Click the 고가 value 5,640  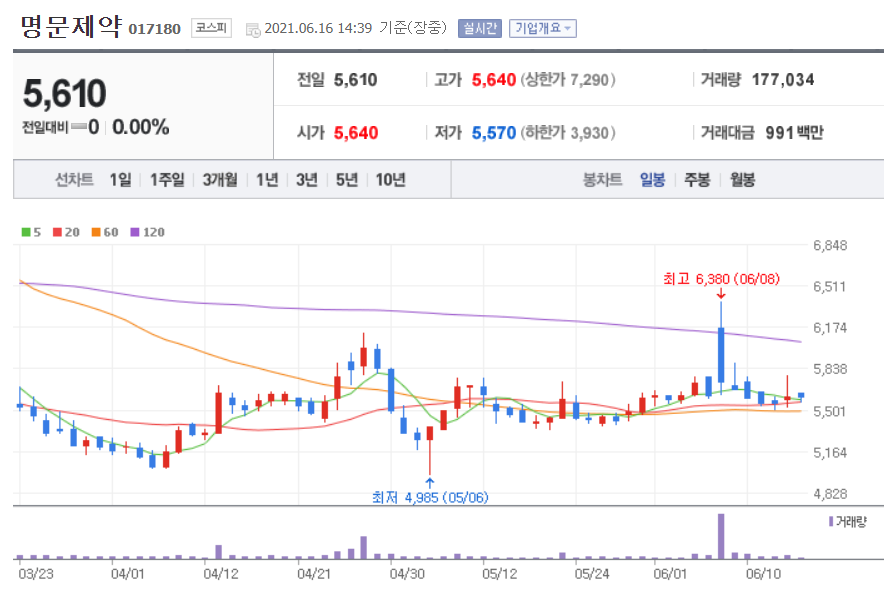(x=494, y=80)
